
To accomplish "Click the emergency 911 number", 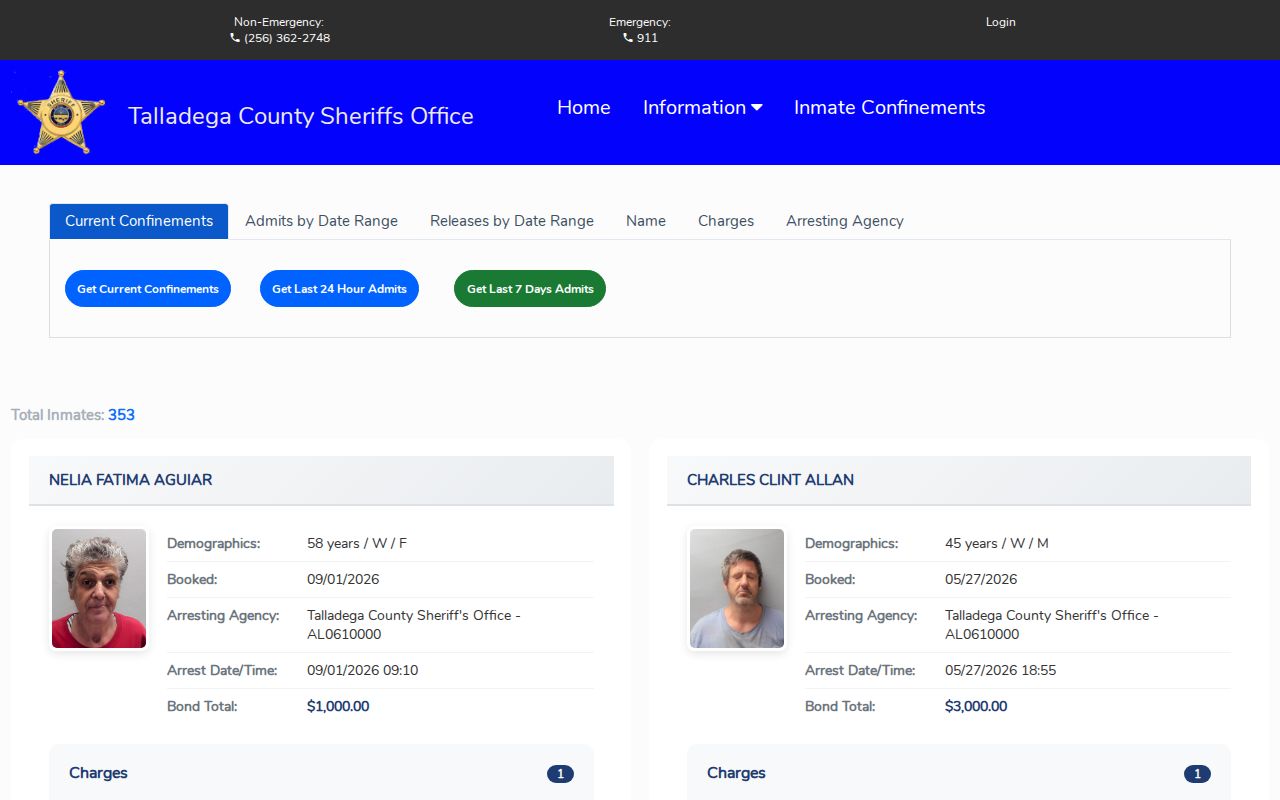I will [647, 38].
